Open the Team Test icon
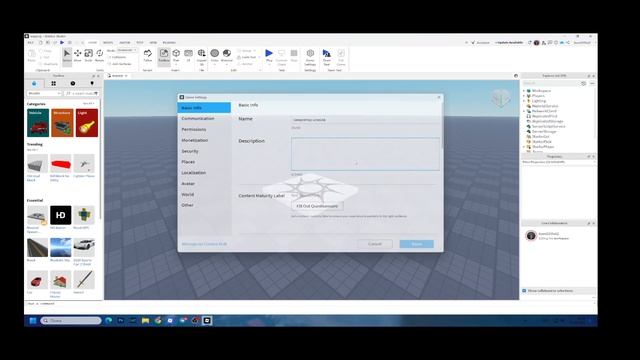The height and width of the screenshot is (360, 640). (x=327, y=56)
